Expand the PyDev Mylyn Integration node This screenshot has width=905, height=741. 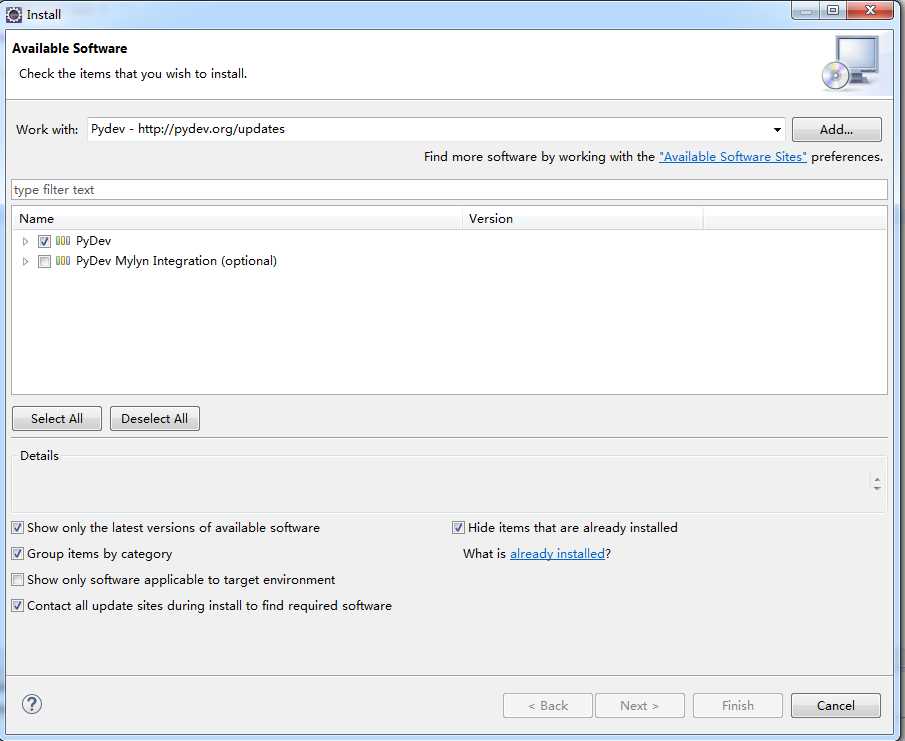tap(25, 261)
